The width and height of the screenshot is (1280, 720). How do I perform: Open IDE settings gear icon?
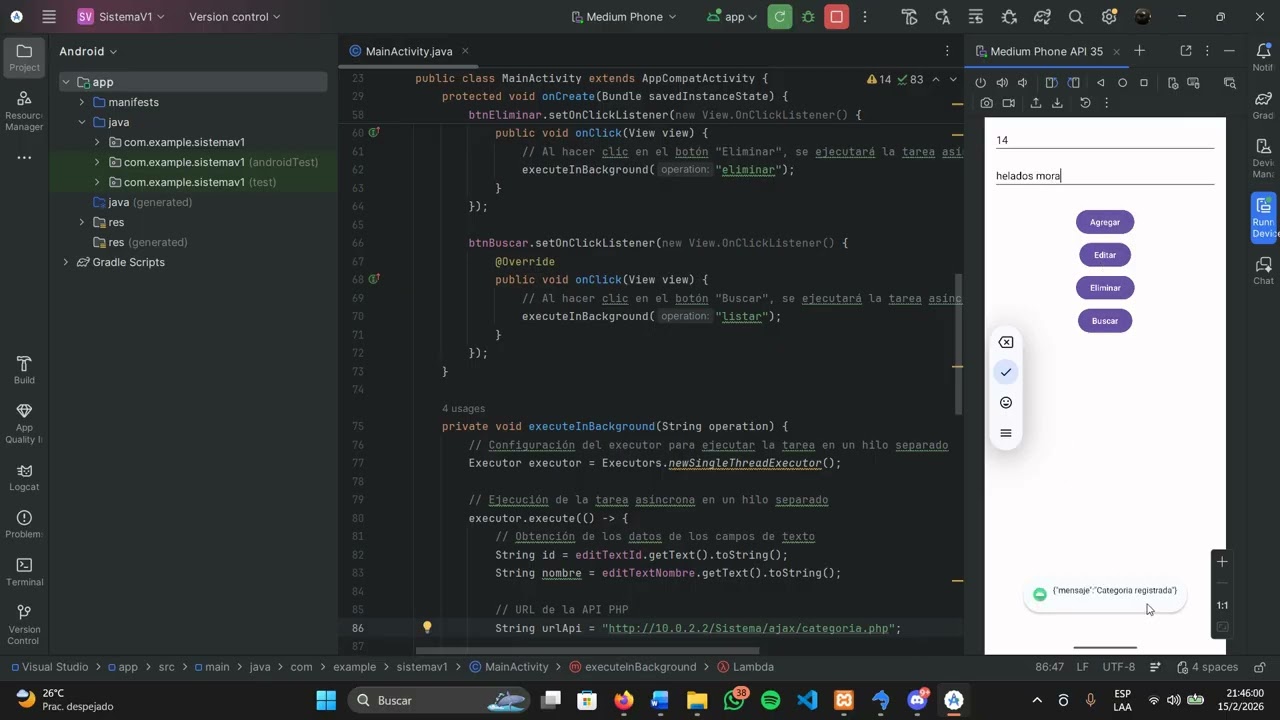click(x=1108, y=17)
